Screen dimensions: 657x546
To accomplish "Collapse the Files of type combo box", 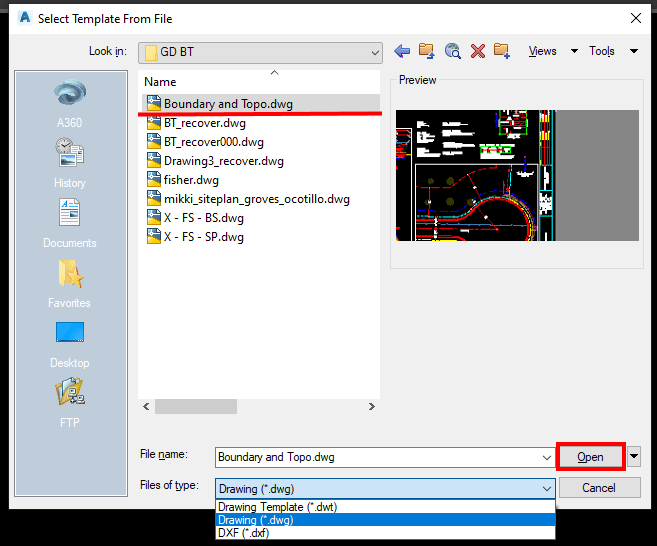I will click(546, 489).
